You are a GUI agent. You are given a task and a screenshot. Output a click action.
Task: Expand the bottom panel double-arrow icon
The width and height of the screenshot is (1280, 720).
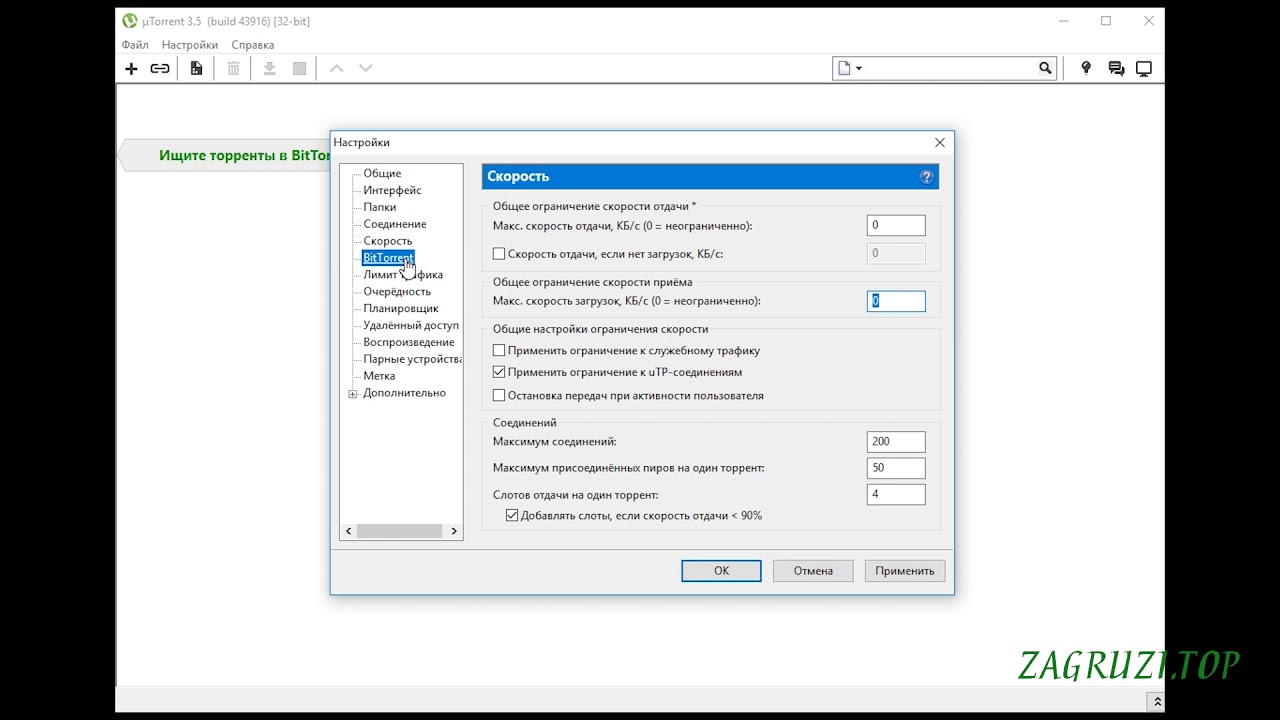click(x=1155, y=703)
